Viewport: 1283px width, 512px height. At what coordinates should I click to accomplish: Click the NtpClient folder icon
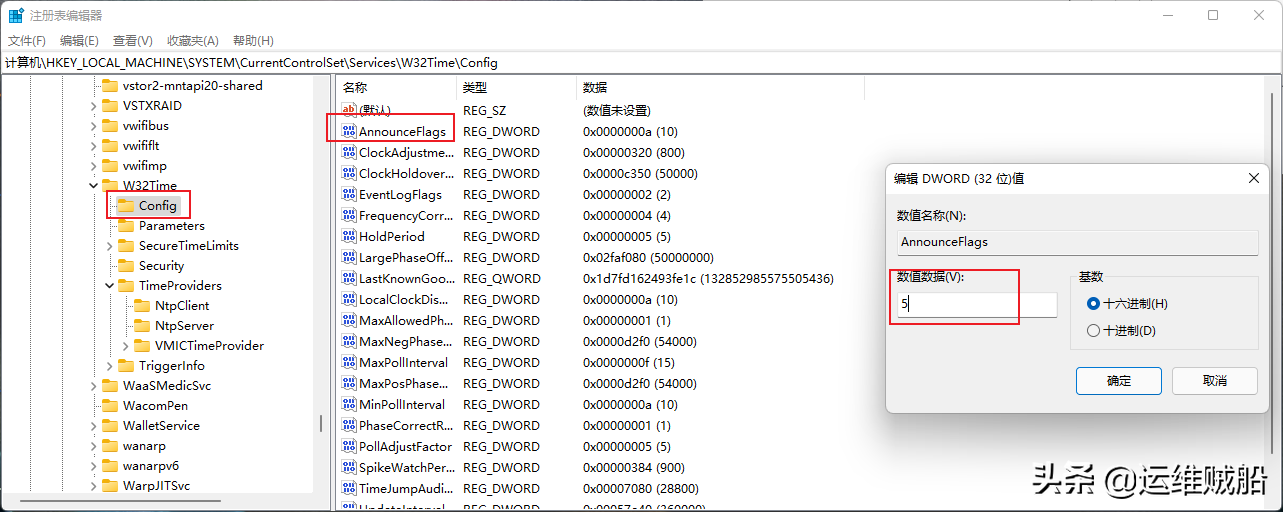pyautogui.click(x=141, y=306)
